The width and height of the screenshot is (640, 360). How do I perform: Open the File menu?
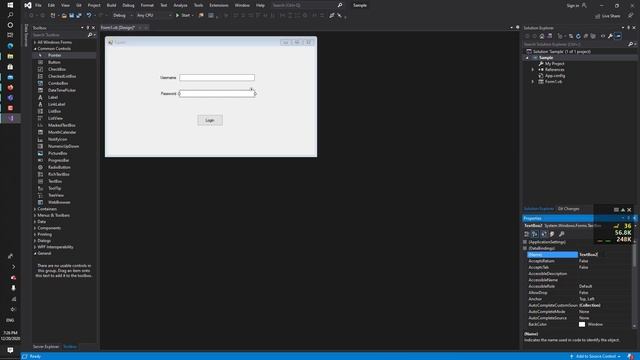tap(38, 5)
